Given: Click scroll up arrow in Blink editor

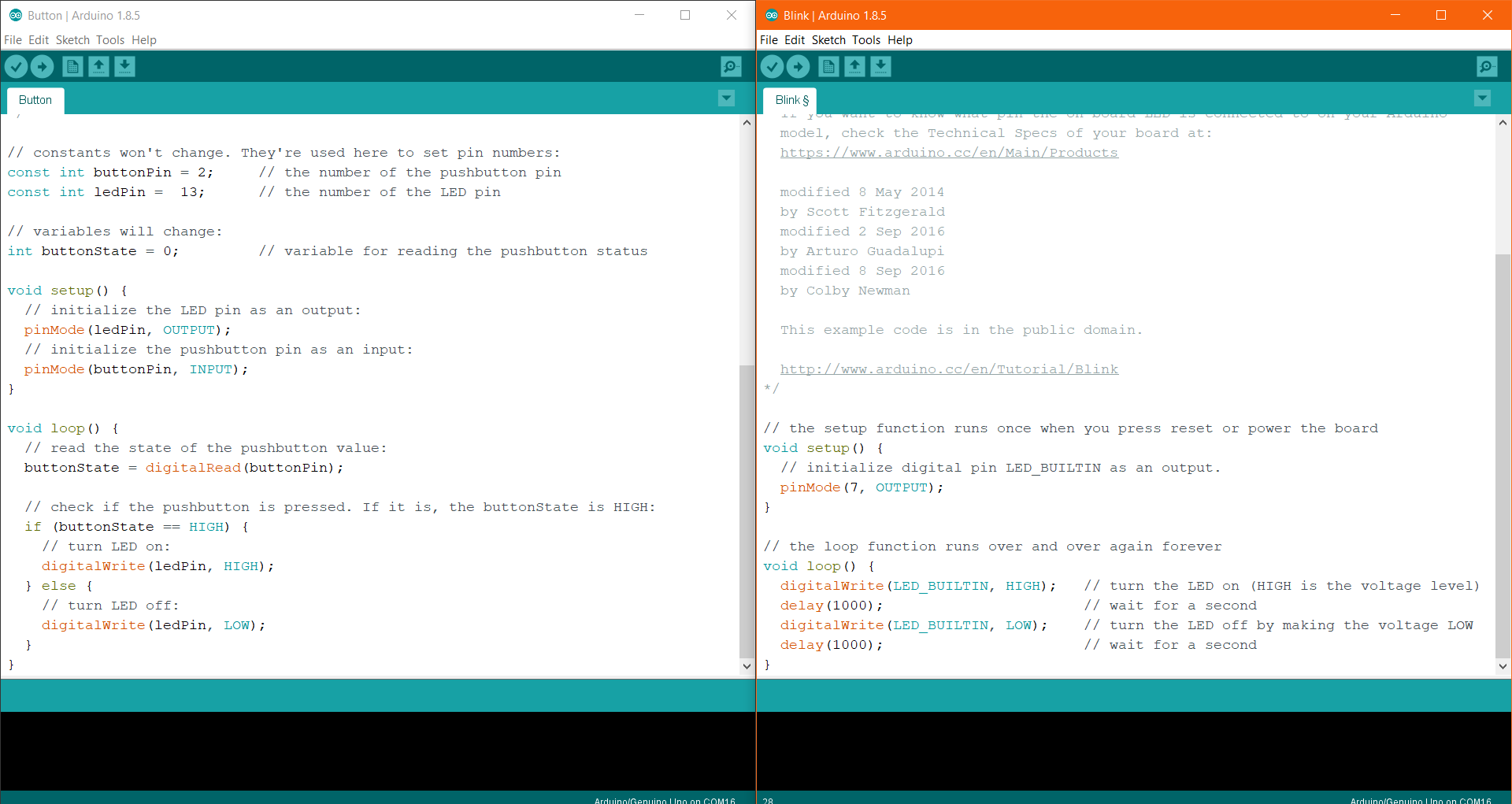Looking at the screenshot, I should click(x=1503, y=123).
